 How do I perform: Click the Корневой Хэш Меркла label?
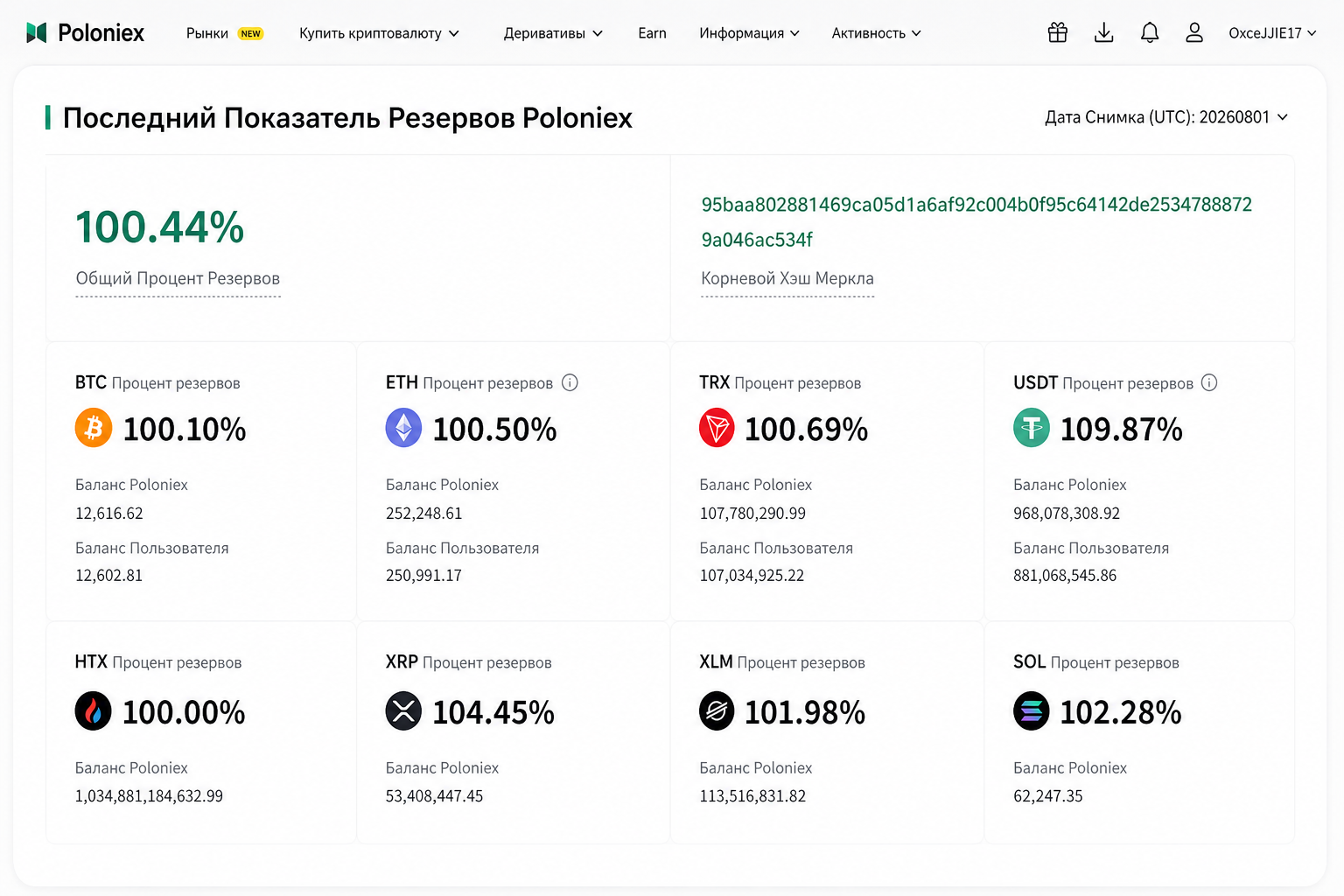coord(787,278)
